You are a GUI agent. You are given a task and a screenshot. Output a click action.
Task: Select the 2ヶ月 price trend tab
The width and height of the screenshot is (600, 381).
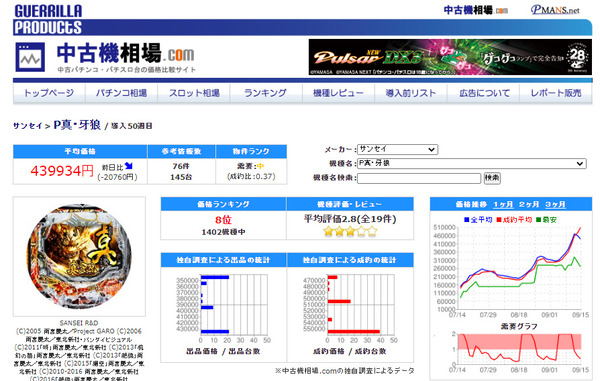pos(529,204)
